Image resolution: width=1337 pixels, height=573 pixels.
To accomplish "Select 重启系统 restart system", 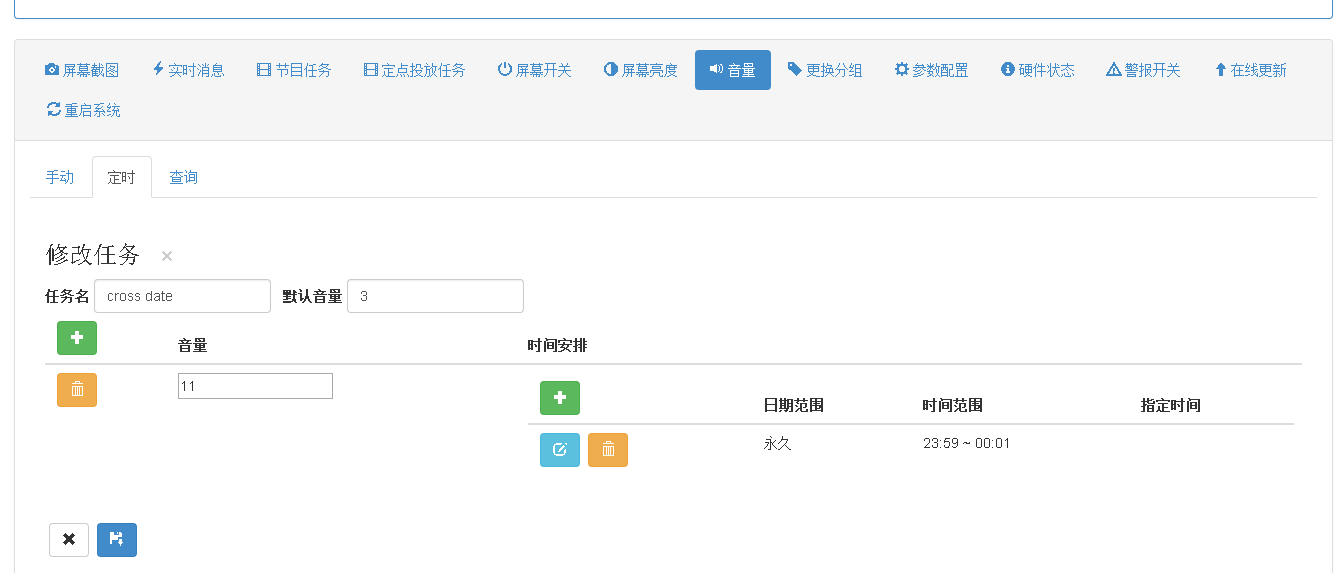I will point(83,110).
